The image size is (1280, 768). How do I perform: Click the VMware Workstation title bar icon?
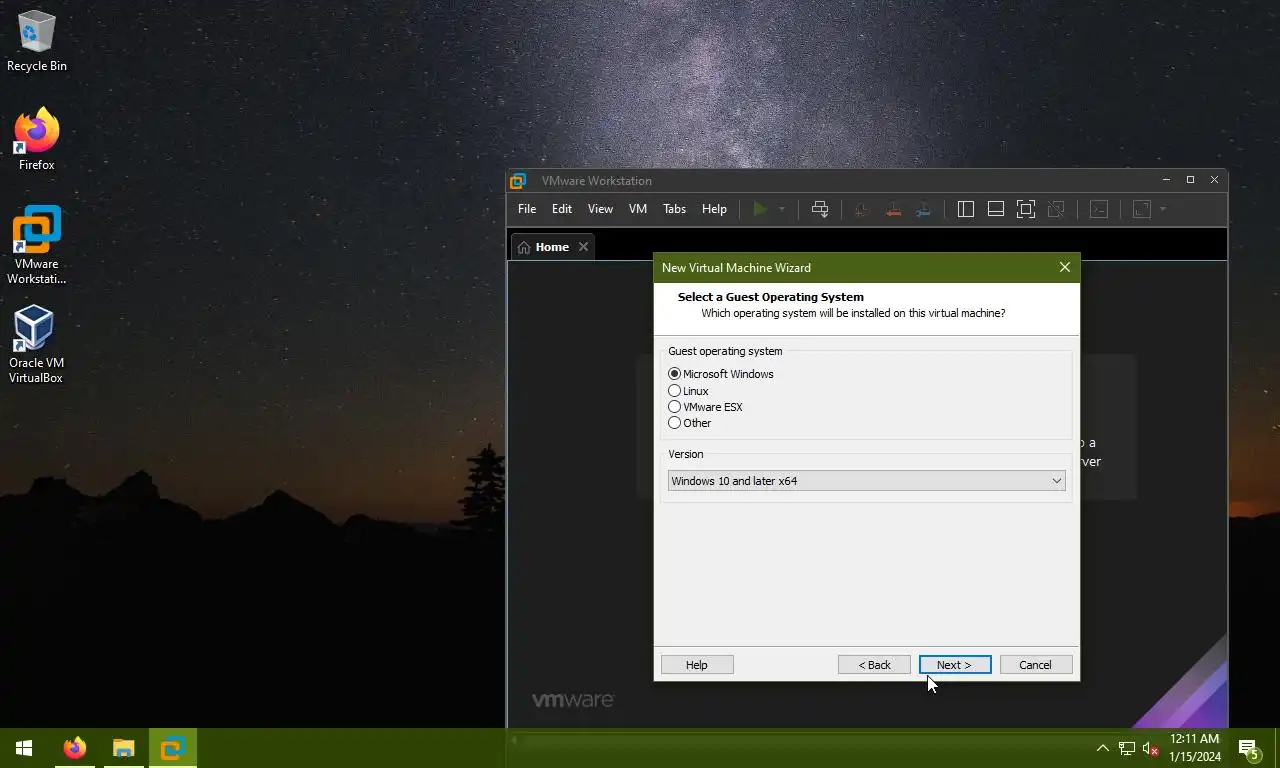coord(518,181)
